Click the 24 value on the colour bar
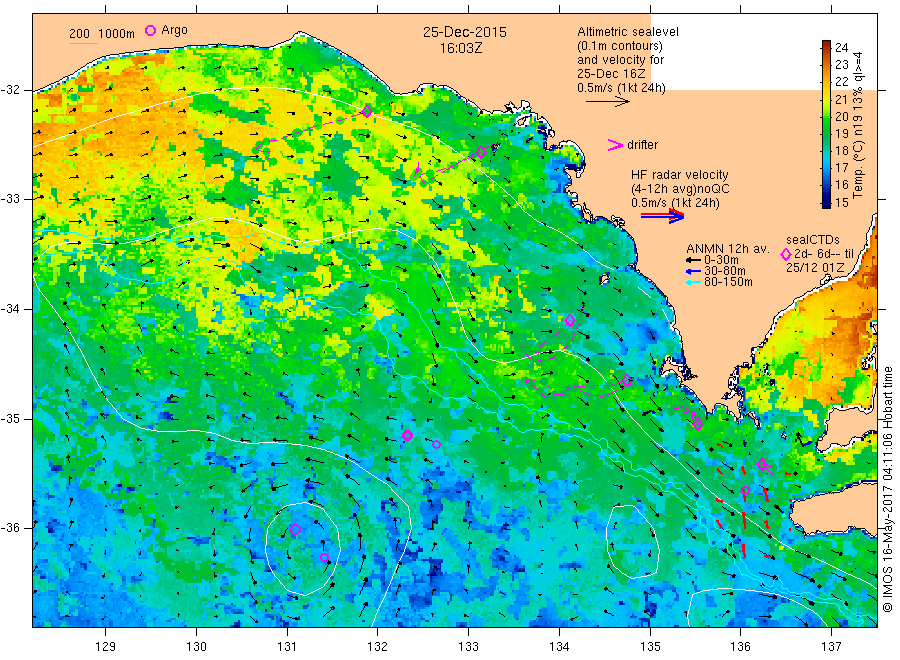900x660 pixels. 841,48
